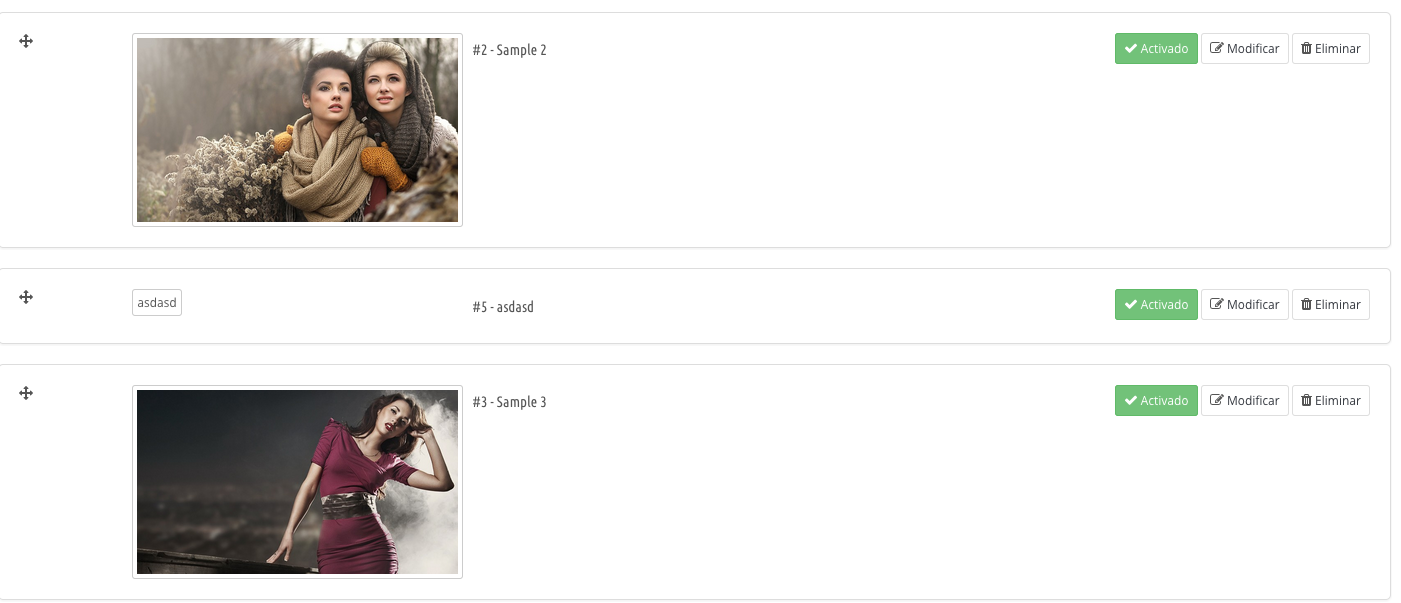This screenshot has height=603, width=1401.
Task: Click the move handle icon for Sample 2
Action: pyautogui.click(x=26, y=41)
